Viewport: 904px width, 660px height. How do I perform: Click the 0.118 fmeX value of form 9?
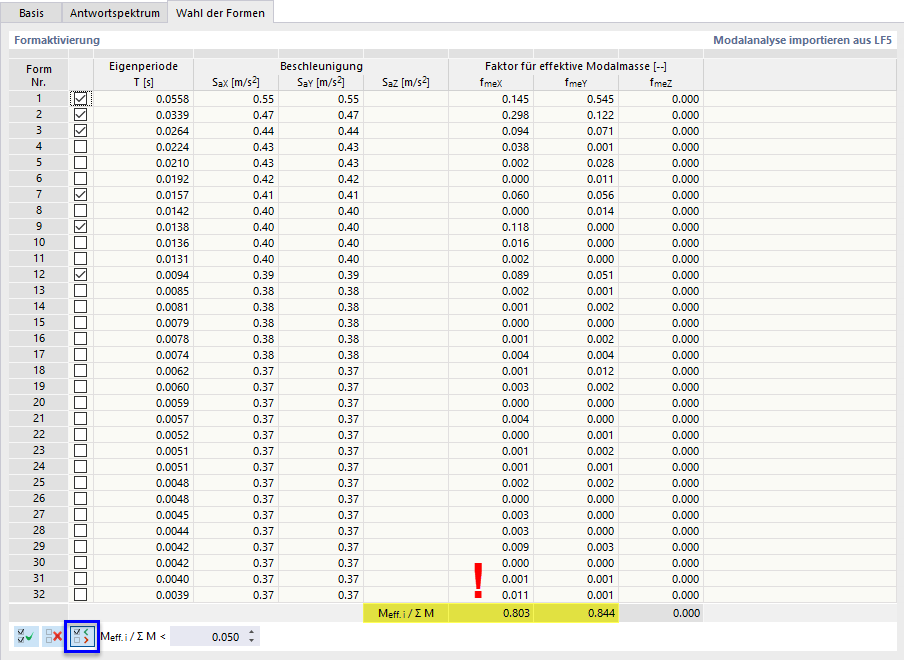[x=491, y=227]
